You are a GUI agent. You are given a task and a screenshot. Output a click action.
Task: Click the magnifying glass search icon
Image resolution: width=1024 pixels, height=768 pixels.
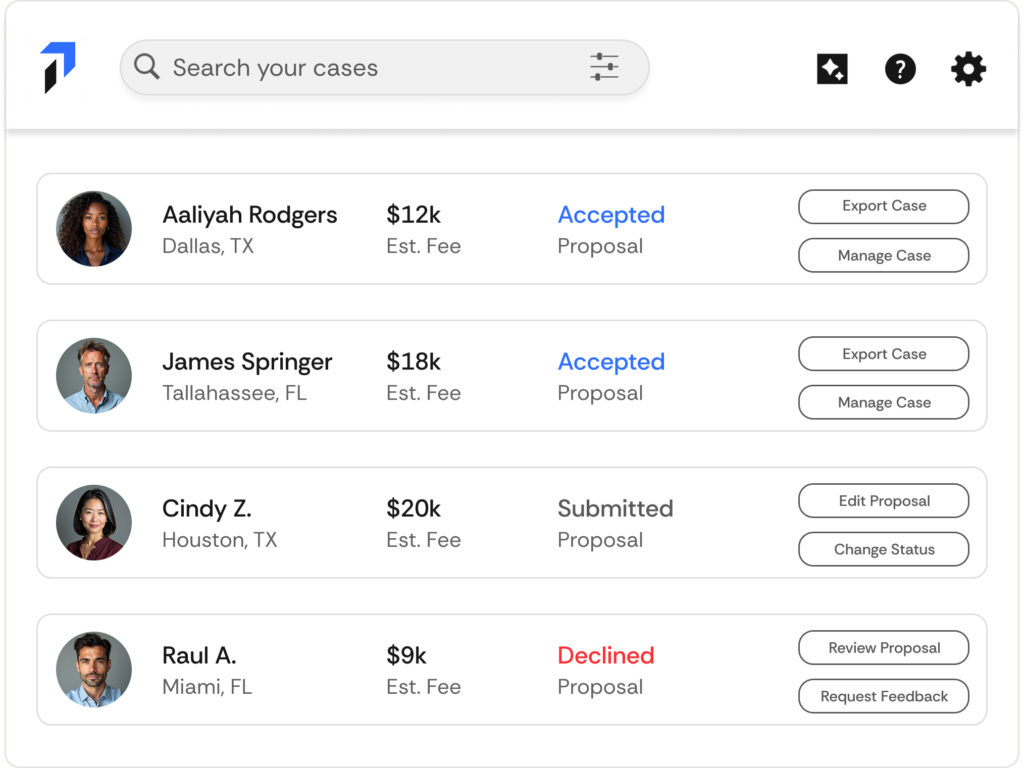pyautogui.click(x=146, y=67)
